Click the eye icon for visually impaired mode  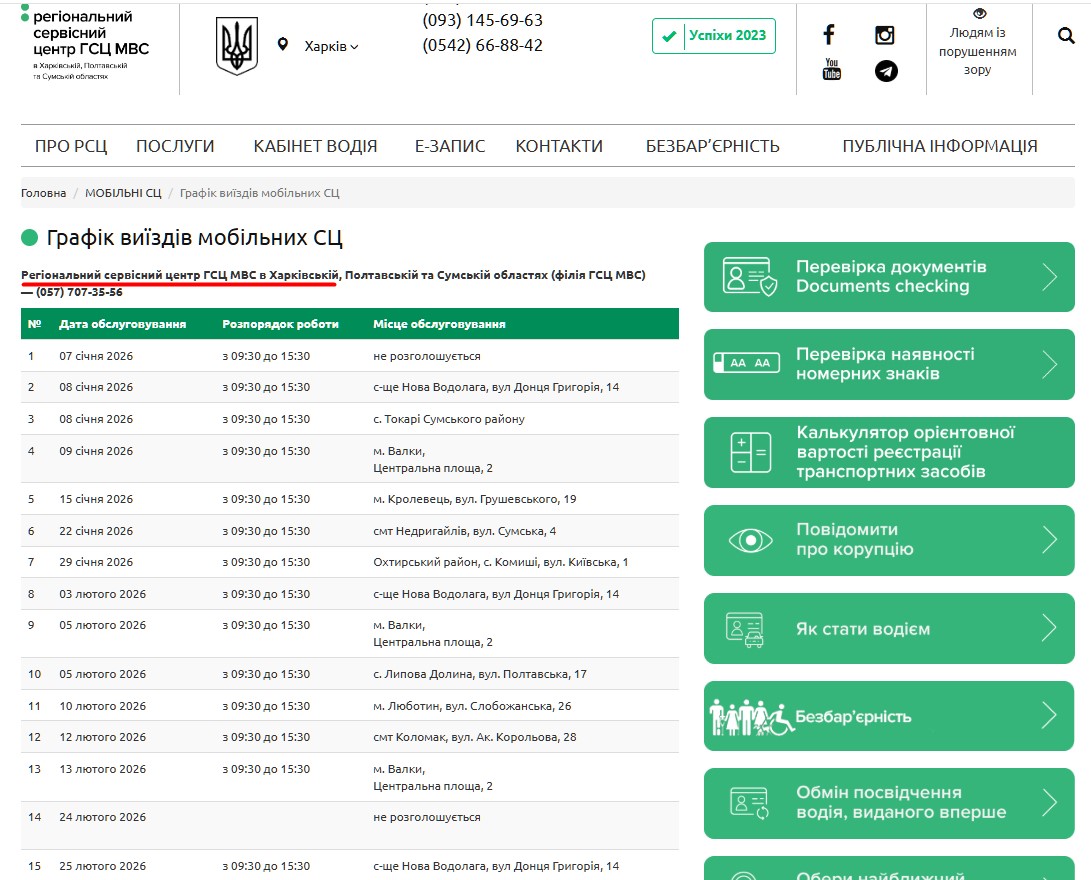[x=980, y=13]
